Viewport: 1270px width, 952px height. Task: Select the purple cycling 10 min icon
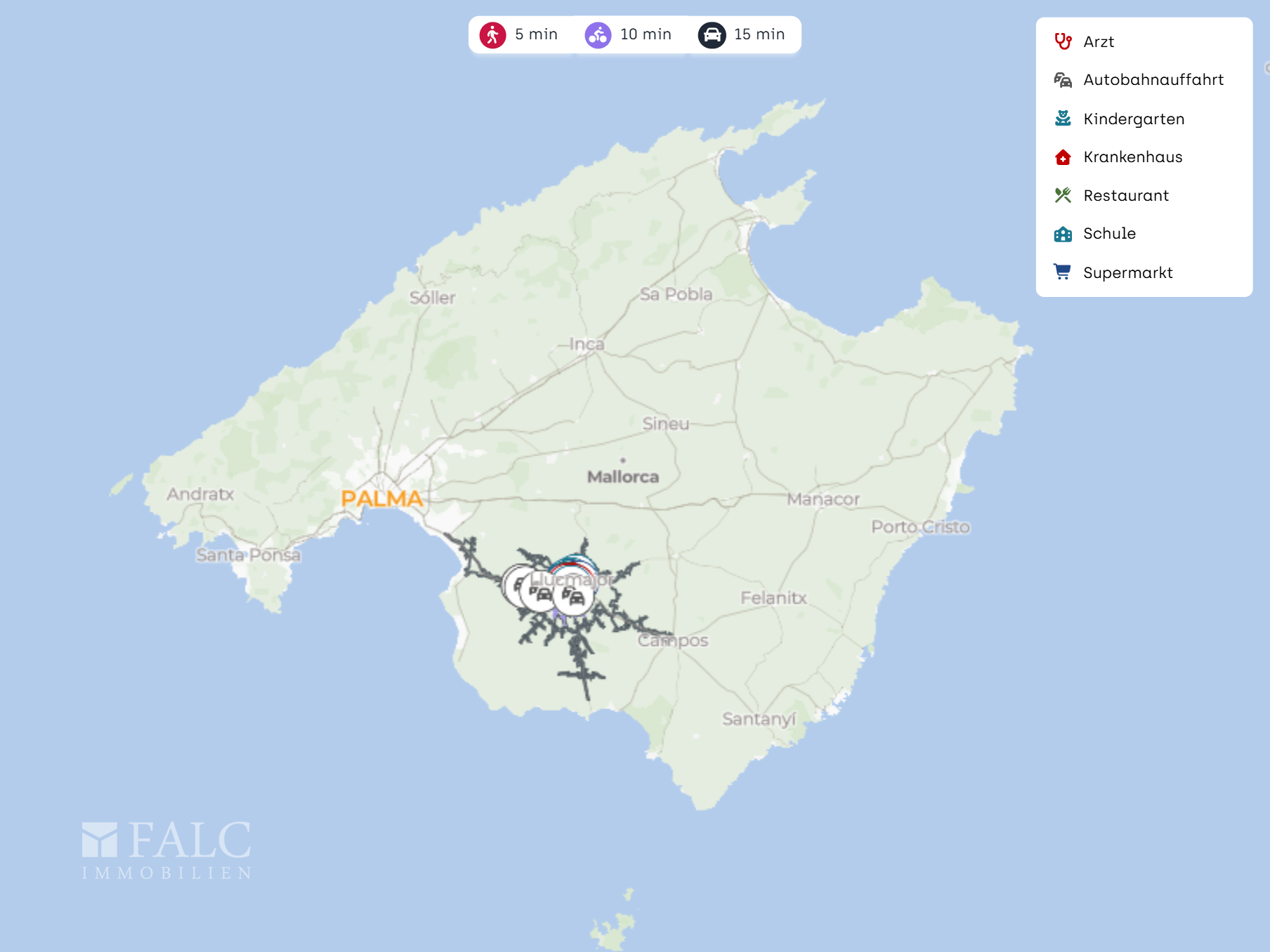(598, 35)
